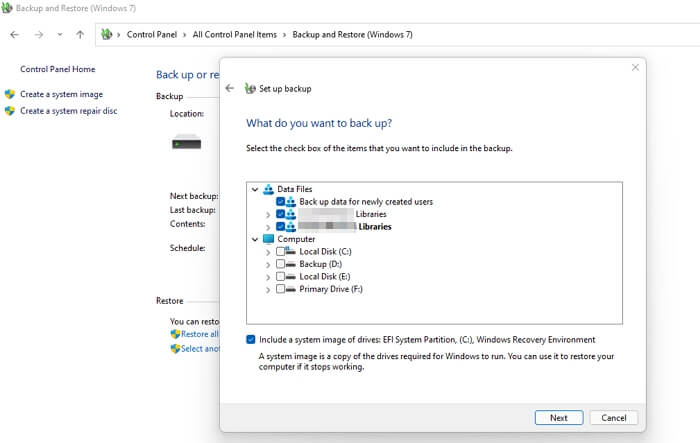The width and height of the screenshot is (700, 443).
Task: Collapse the Data Files tree node
Action: [x=255, y=189]
